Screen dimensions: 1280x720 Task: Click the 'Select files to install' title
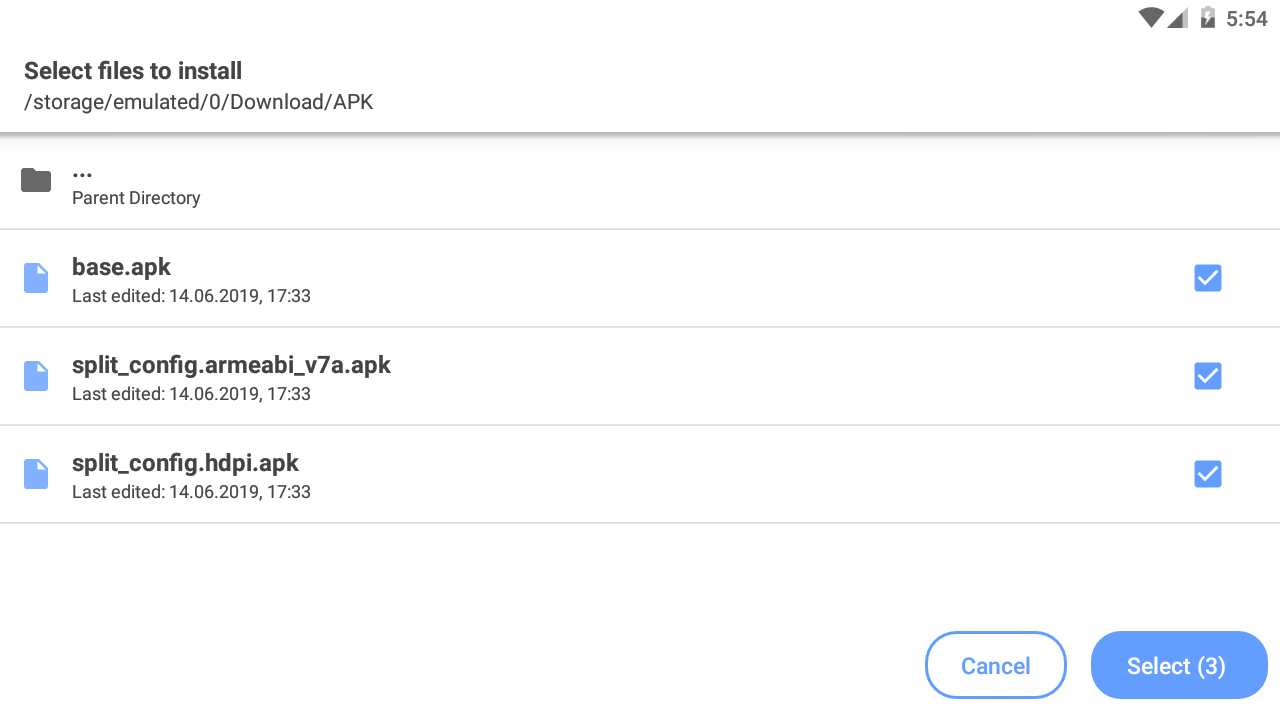click(x=133, y=71)
